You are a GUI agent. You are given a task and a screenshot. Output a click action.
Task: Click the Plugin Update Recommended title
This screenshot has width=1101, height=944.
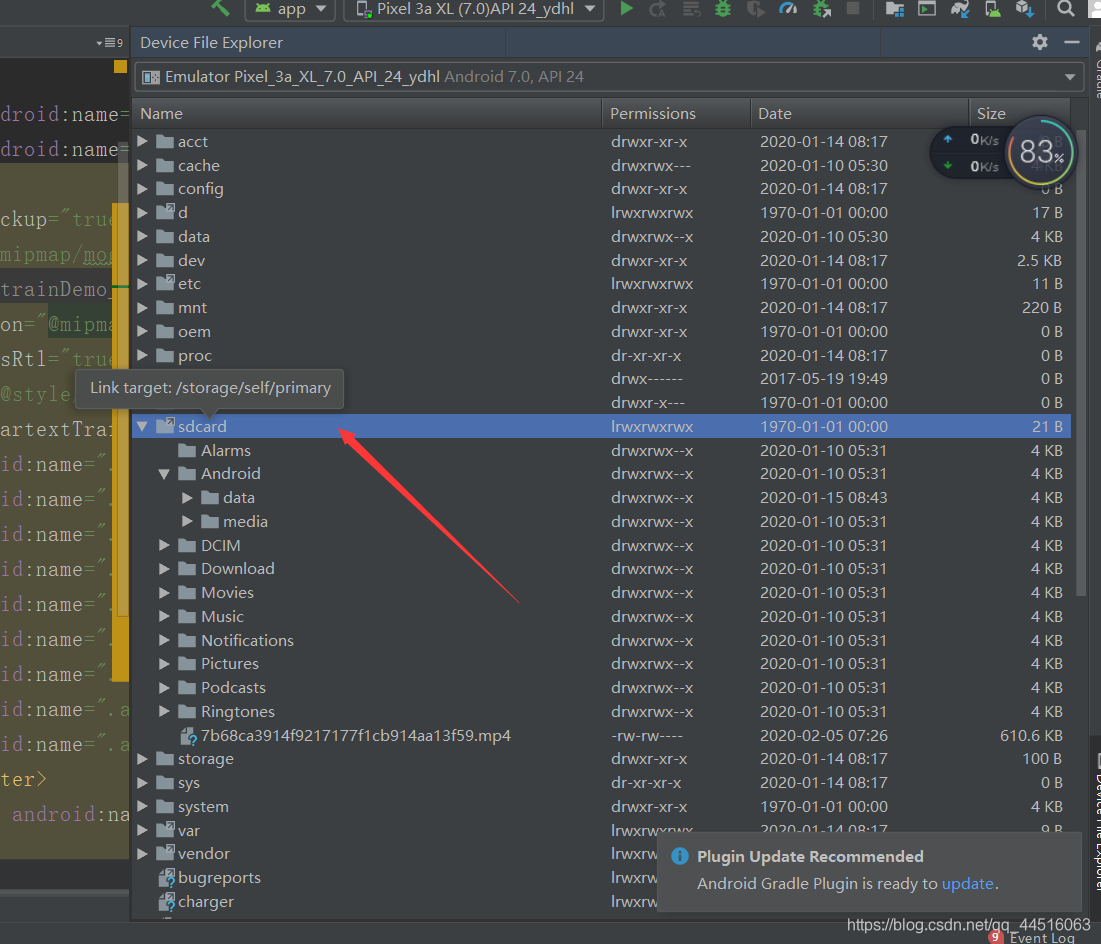point(810,856)
